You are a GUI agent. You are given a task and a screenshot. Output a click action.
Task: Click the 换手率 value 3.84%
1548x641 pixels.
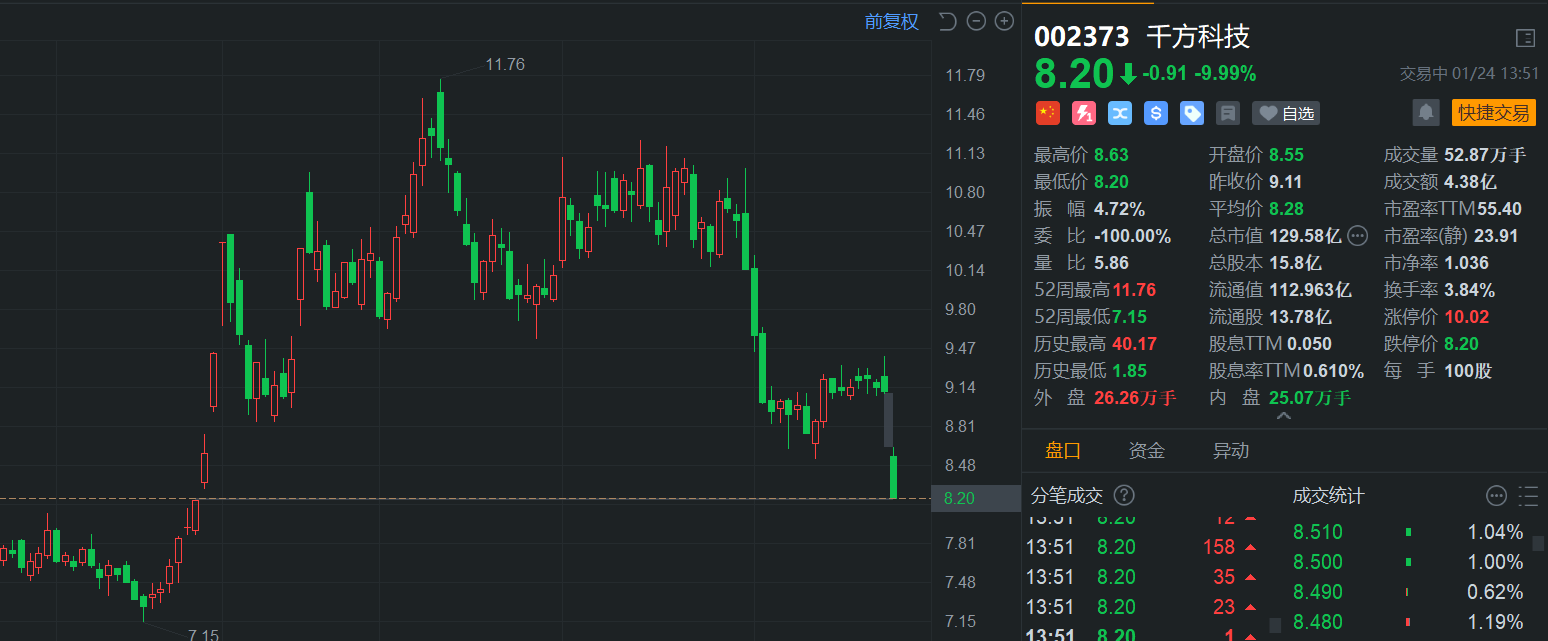1469,290
